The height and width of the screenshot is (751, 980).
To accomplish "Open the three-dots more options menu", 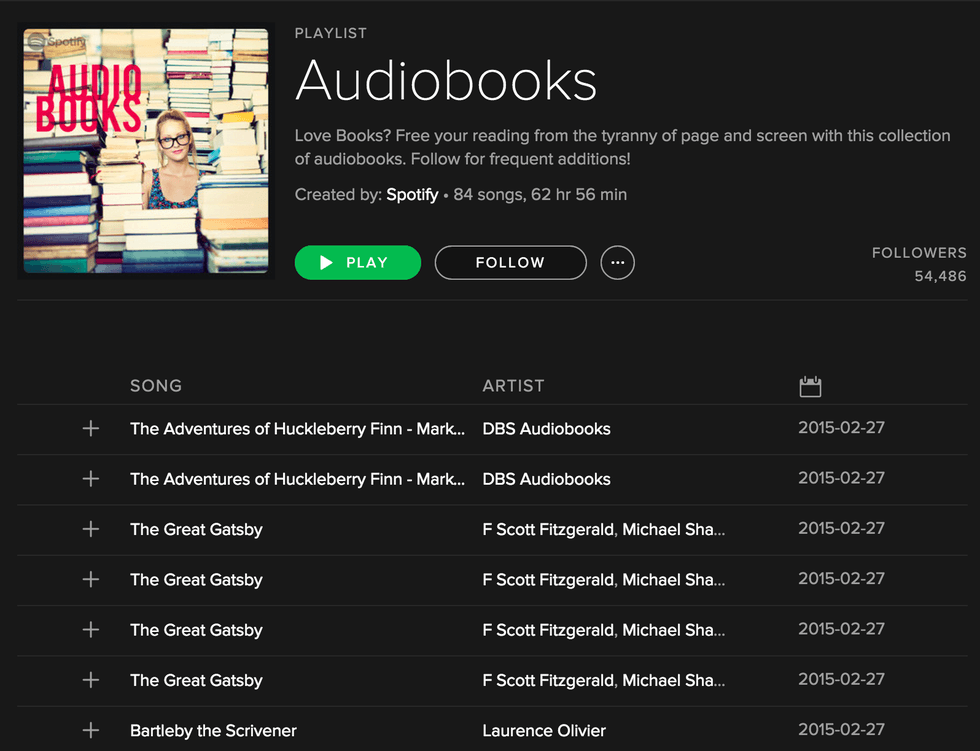I will pyautogui.click(x=617, y=263).
